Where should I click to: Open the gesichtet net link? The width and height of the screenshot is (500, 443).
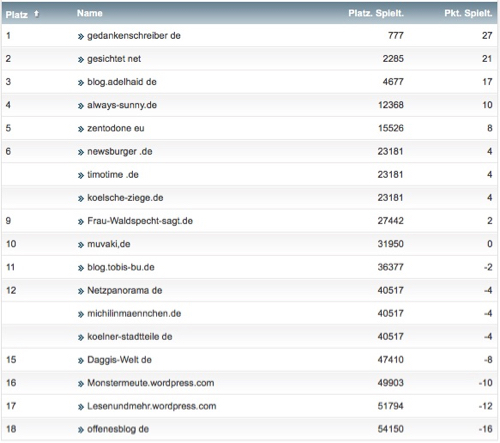(114, 59)
